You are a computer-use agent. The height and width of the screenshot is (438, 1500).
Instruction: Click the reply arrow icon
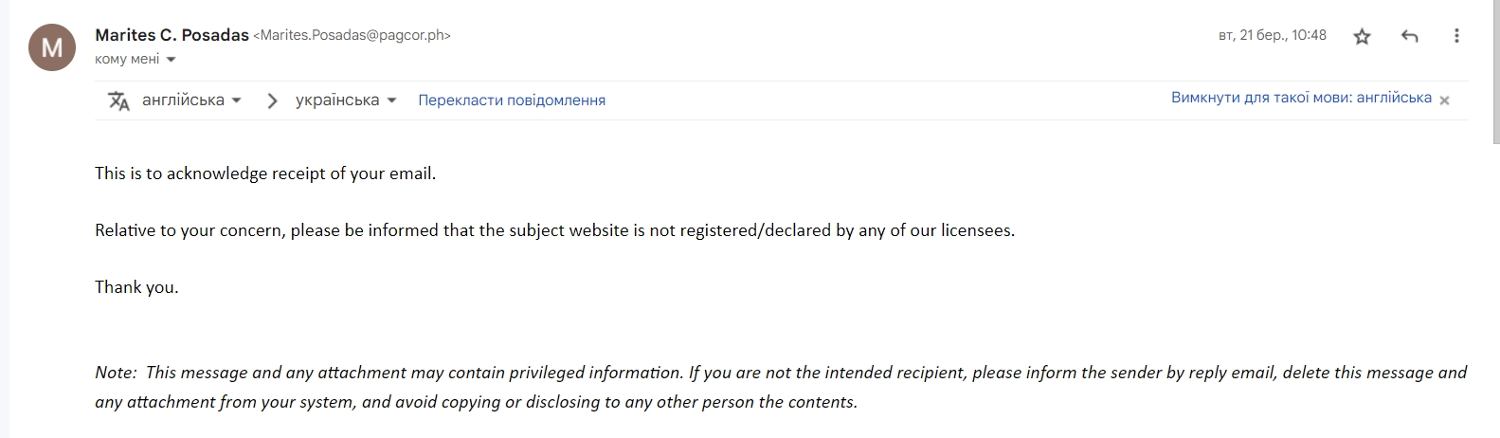pos(1410,36)
